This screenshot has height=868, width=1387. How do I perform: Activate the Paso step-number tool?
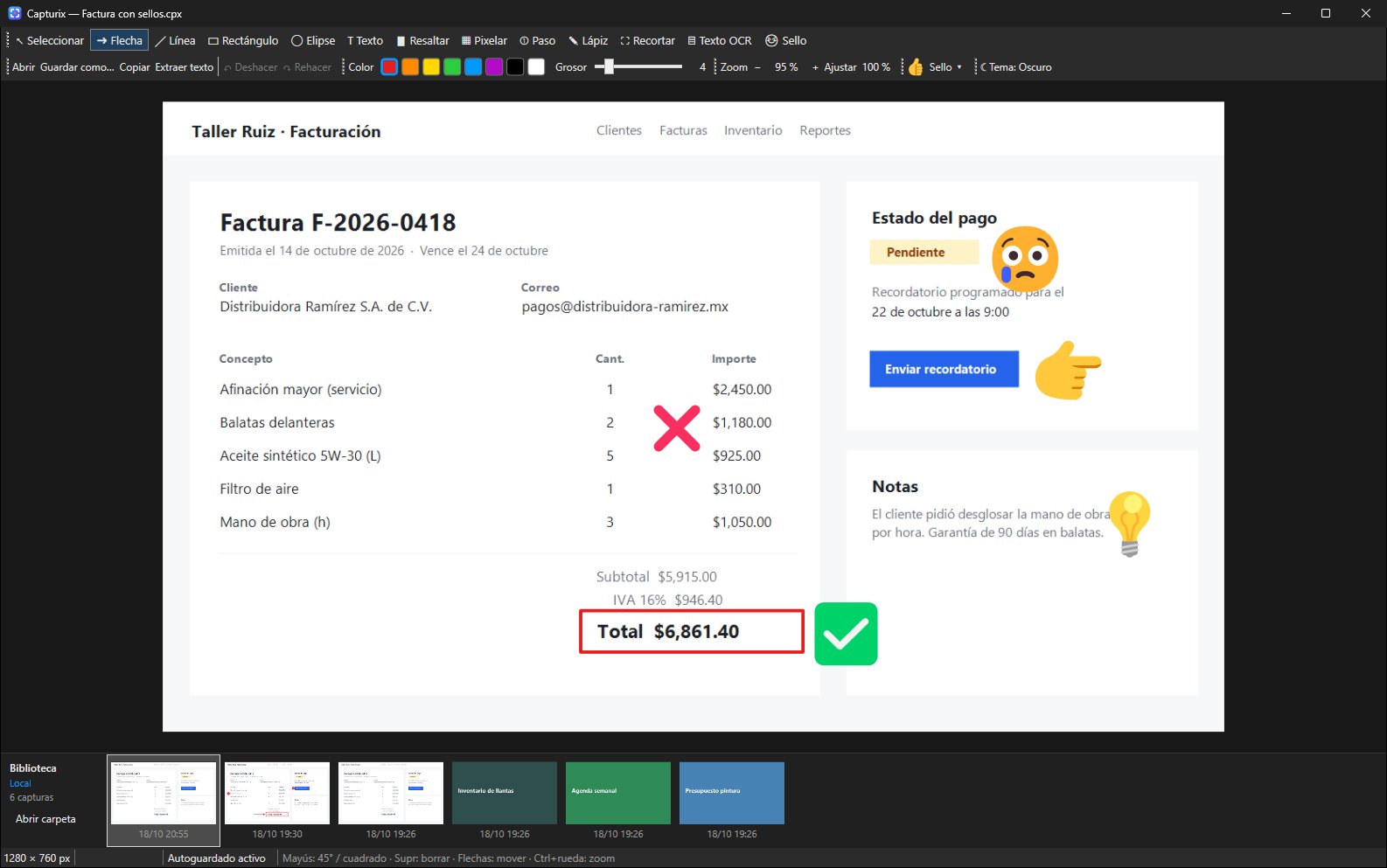[537, 40]
